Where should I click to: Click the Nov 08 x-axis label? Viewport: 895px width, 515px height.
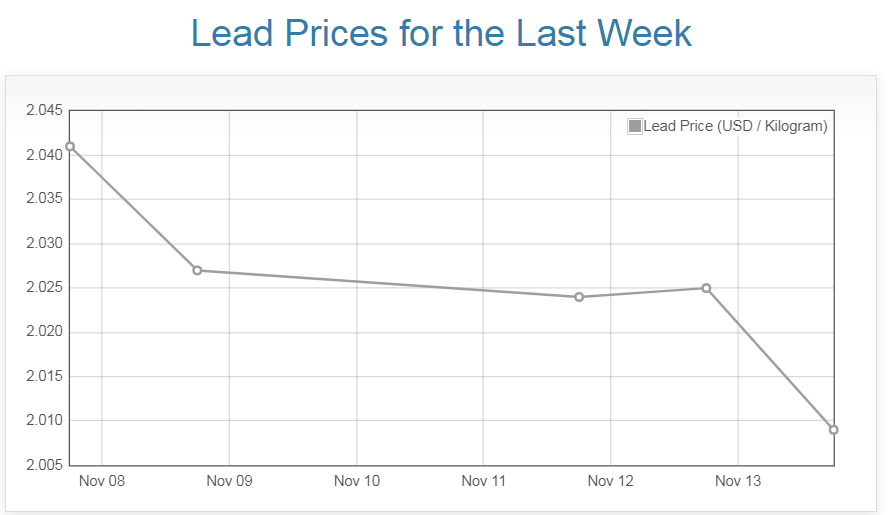click(102, 481)
